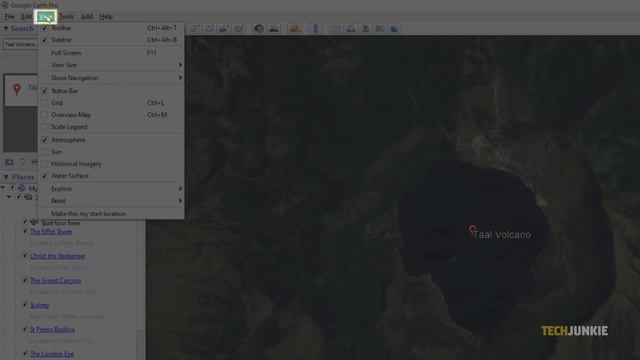The image size is (640, 360).
Task: Click the Add Image Overlay toolbar icon
Action: tap(224, 28)
